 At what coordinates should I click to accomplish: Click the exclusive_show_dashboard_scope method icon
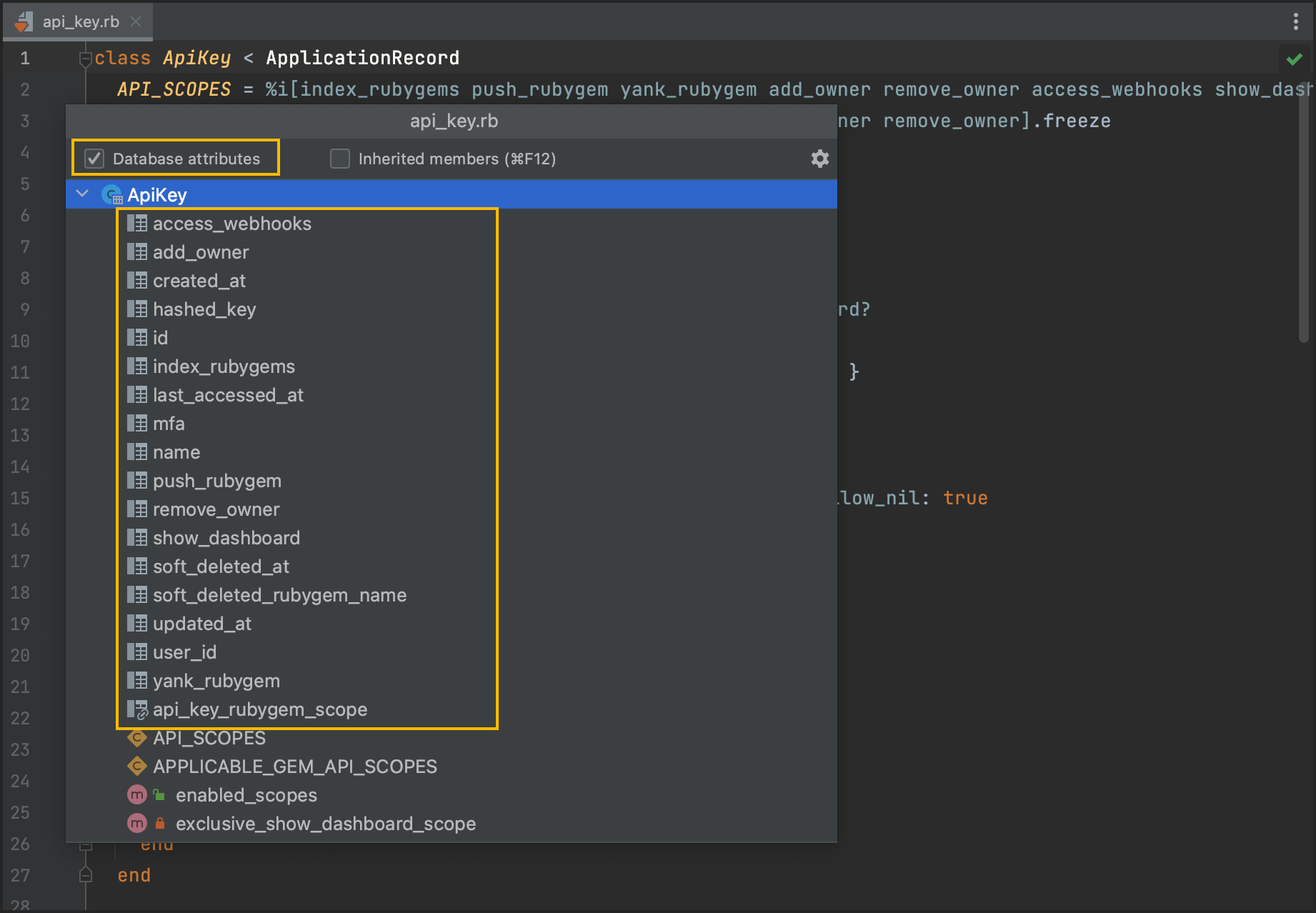136,824
